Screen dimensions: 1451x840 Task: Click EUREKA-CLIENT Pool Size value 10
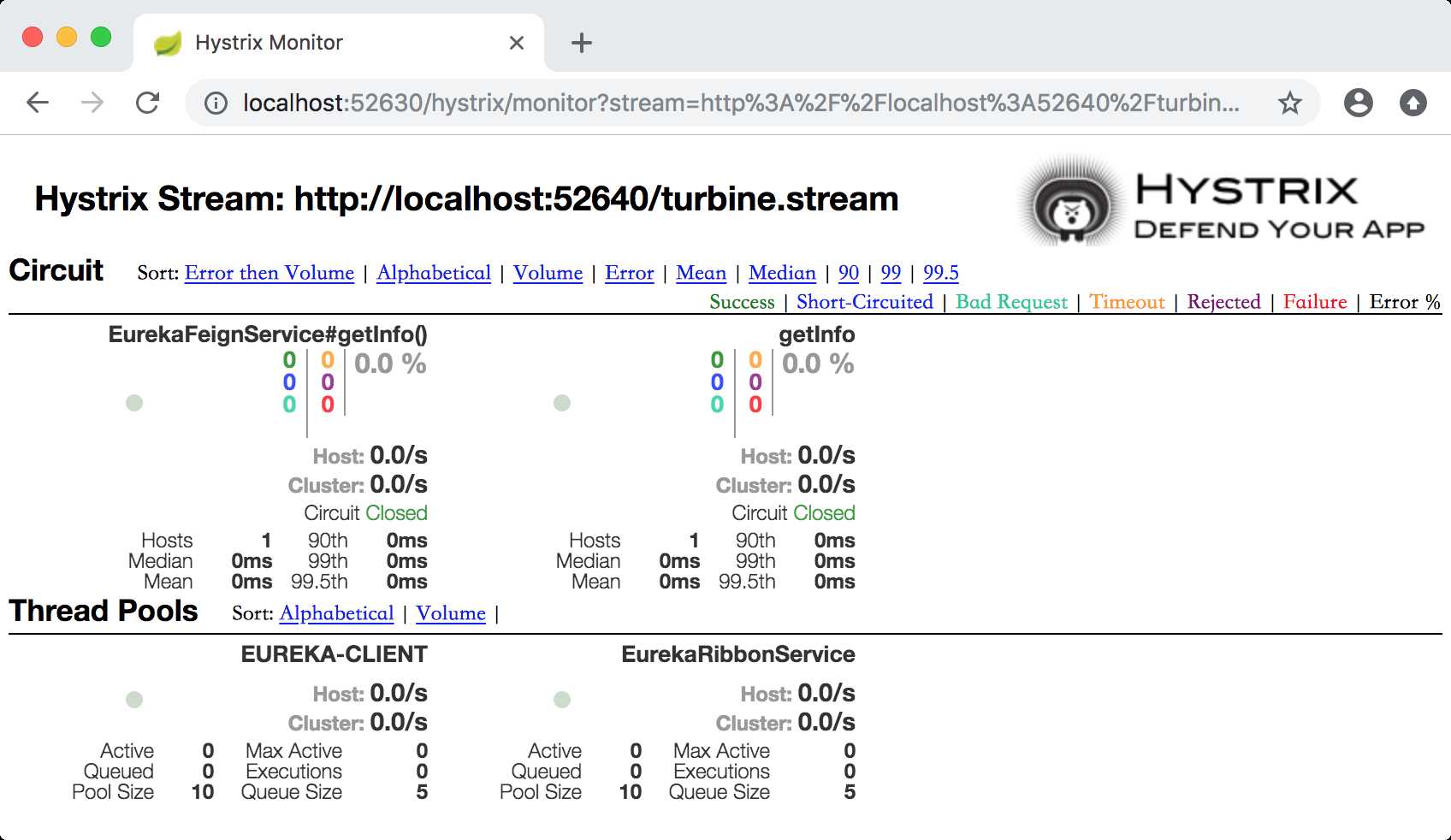click(203, 792)
